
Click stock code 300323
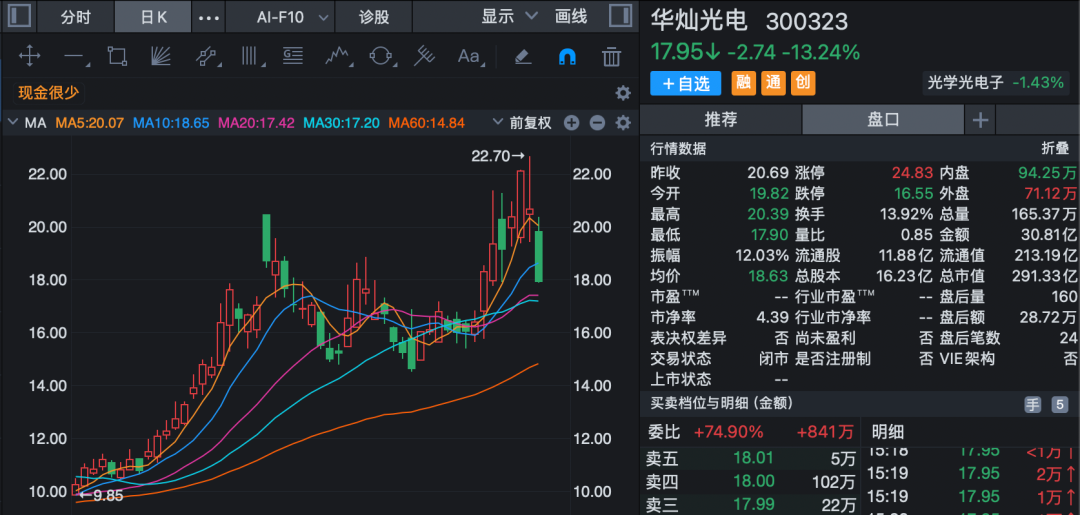point(807,21)
